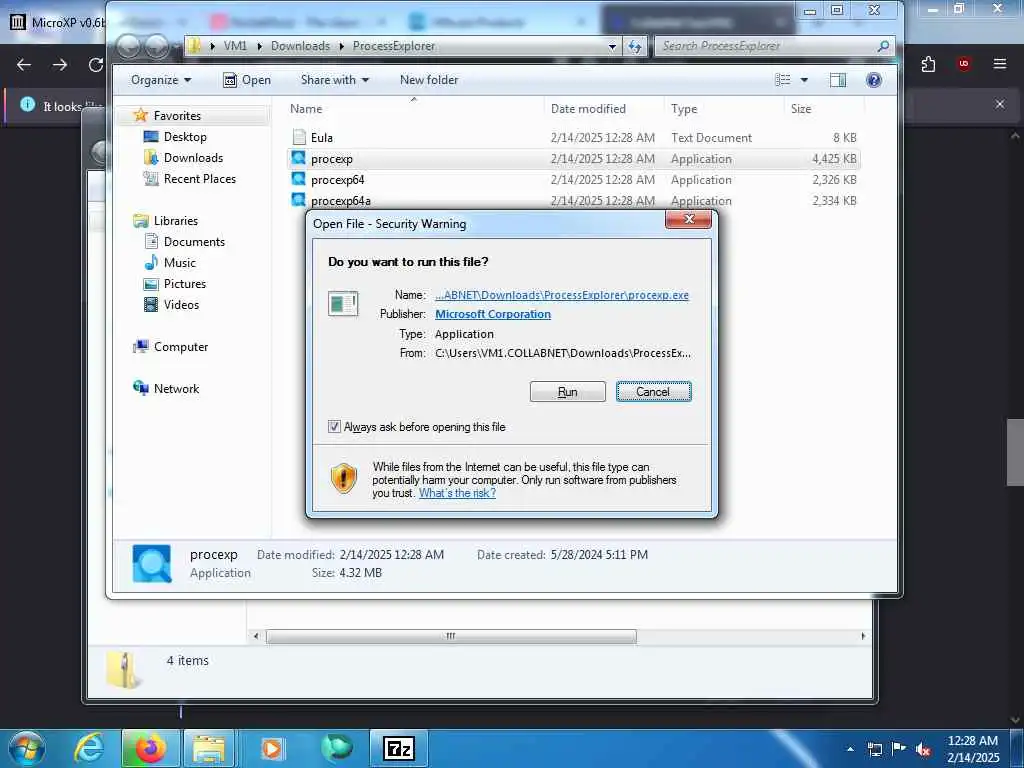This screenshot has height=768, width=1024.
Task: Open the File Explorer taskbar icon
Action: click(x=208, y=748)
